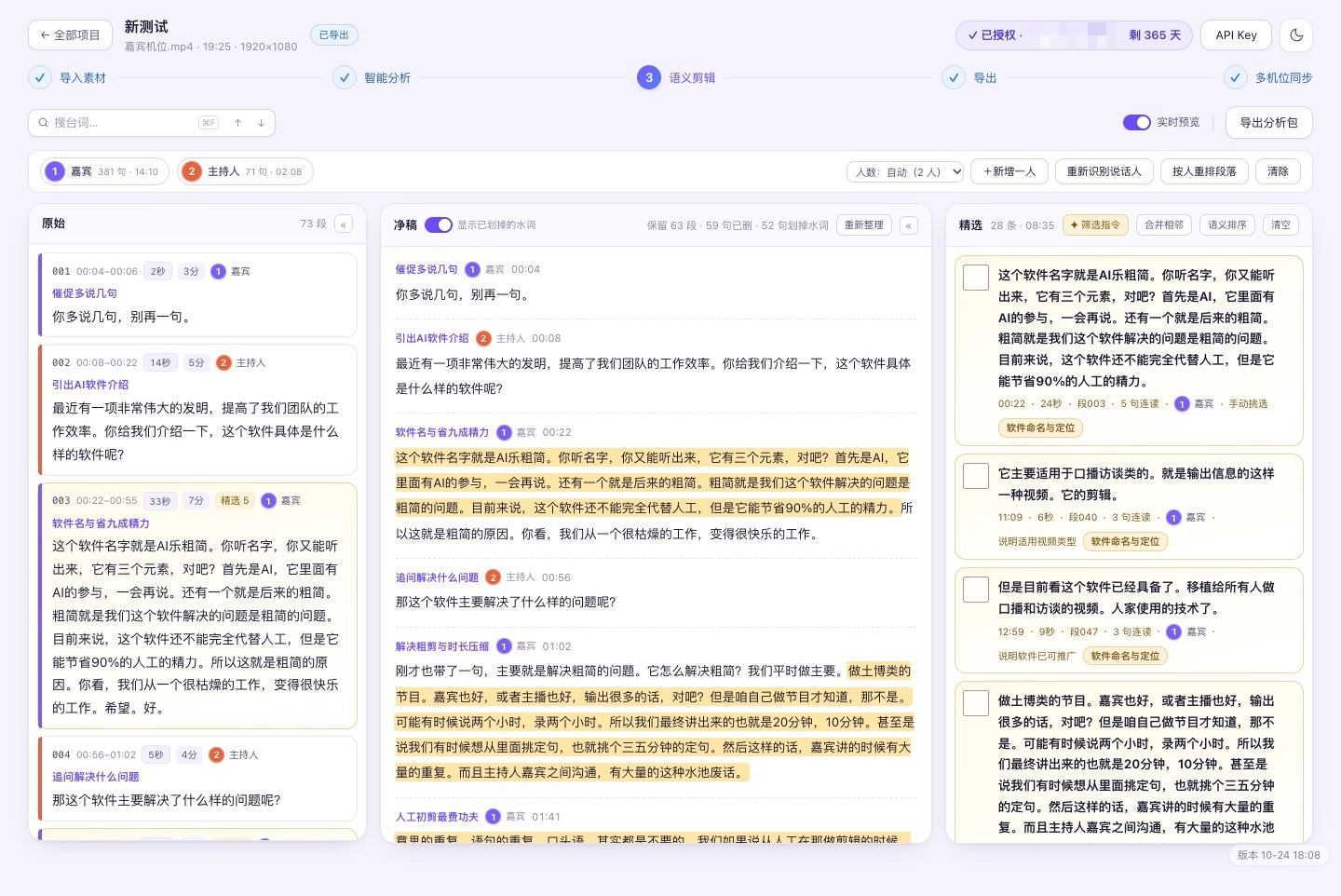Viewport: 1341px width, 896px height.
Task: Click the 导出 step checkmark icon
Action: [x=954, y=77]
